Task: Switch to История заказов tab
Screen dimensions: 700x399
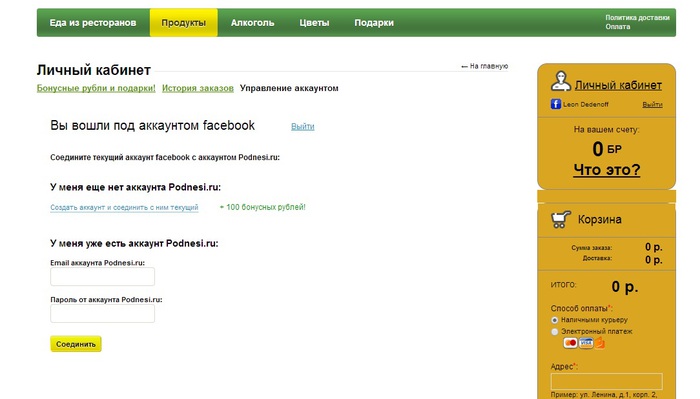Action: click(198, 88)
